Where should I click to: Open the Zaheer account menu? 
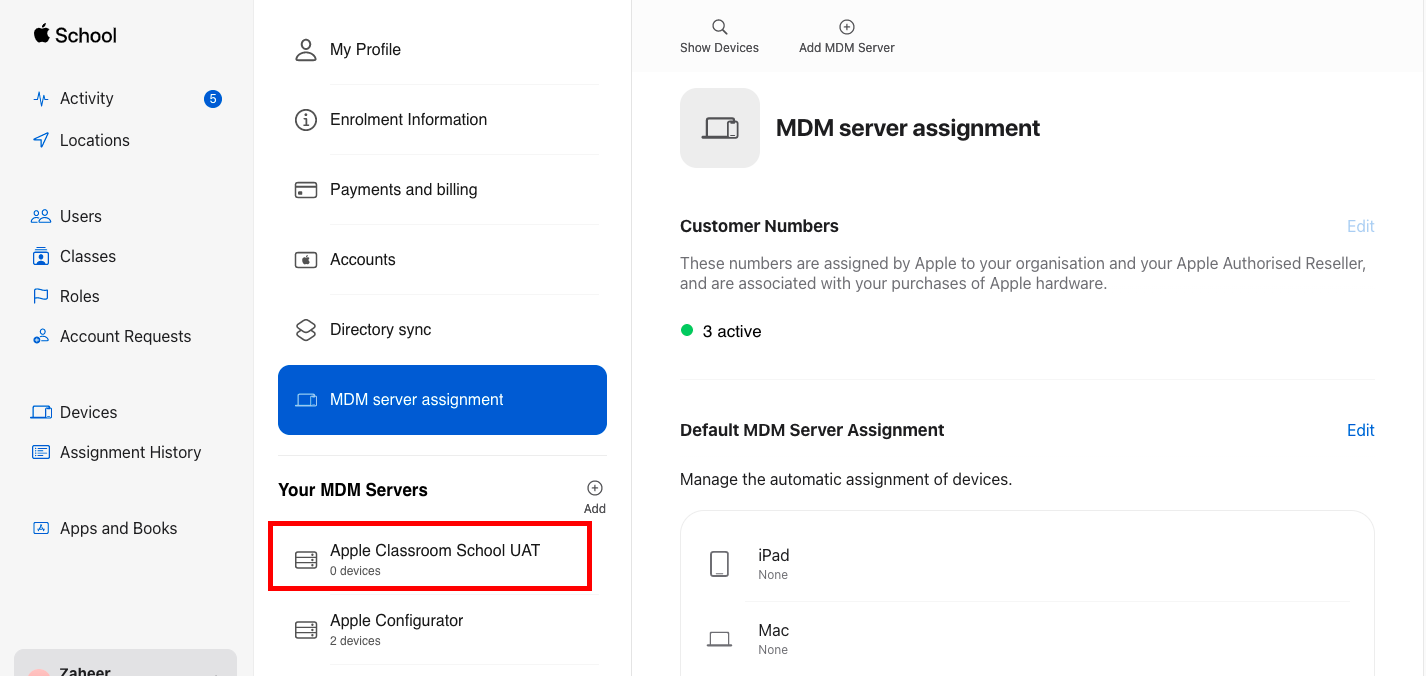pos(125,663)
